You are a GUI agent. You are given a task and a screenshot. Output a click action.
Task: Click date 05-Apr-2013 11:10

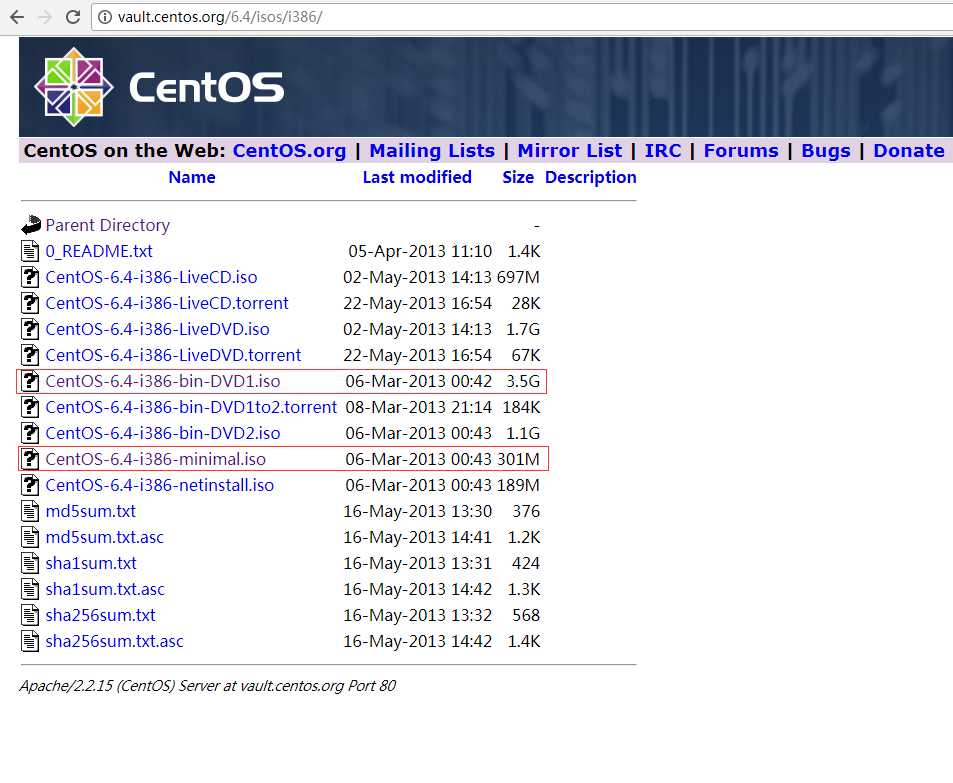(420, 251)
